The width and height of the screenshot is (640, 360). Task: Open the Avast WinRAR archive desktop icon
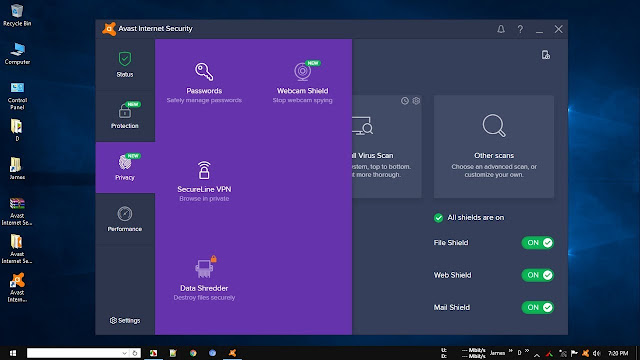[x=17, y=211]
